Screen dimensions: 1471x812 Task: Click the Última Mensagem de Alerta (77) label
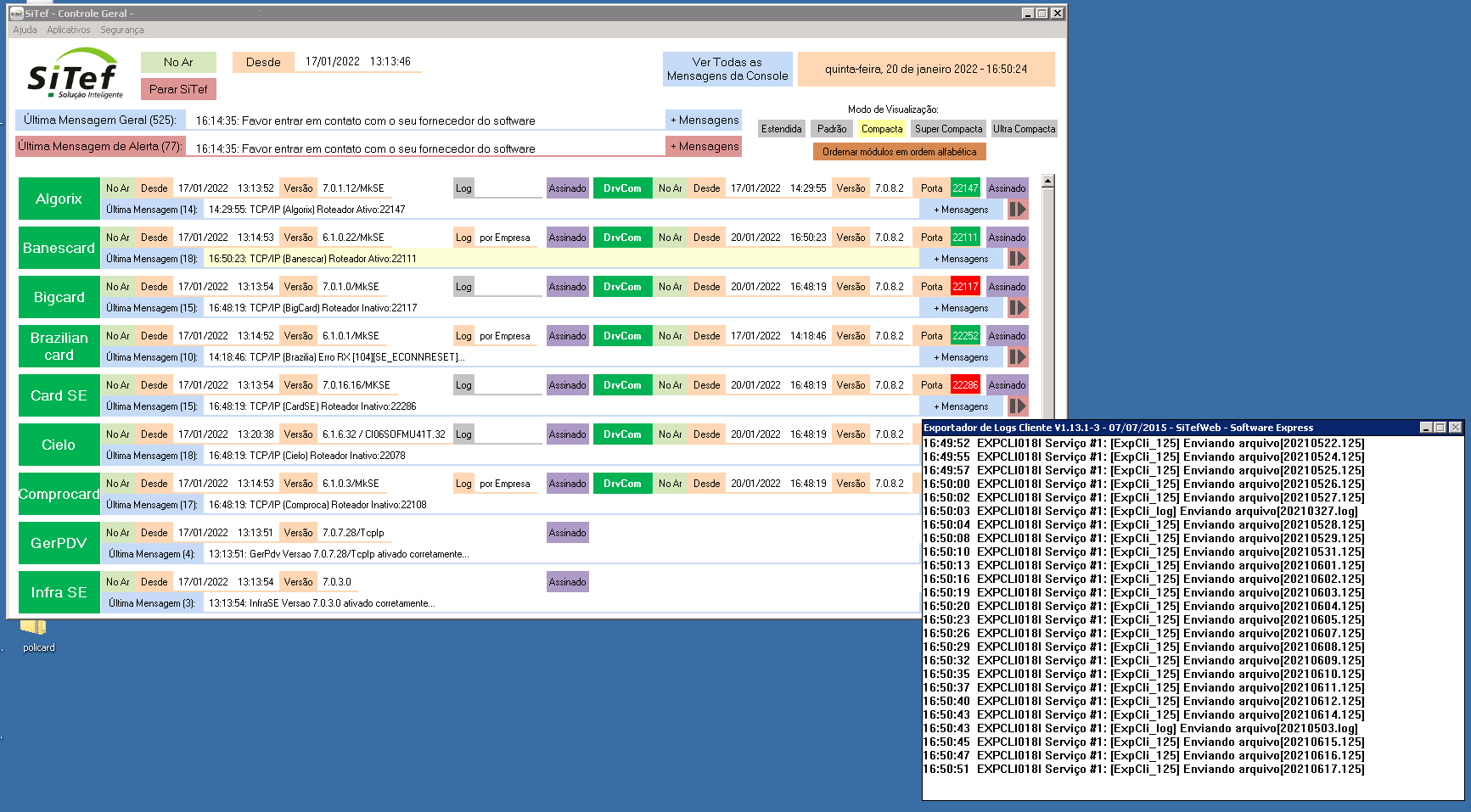(99, 146)
